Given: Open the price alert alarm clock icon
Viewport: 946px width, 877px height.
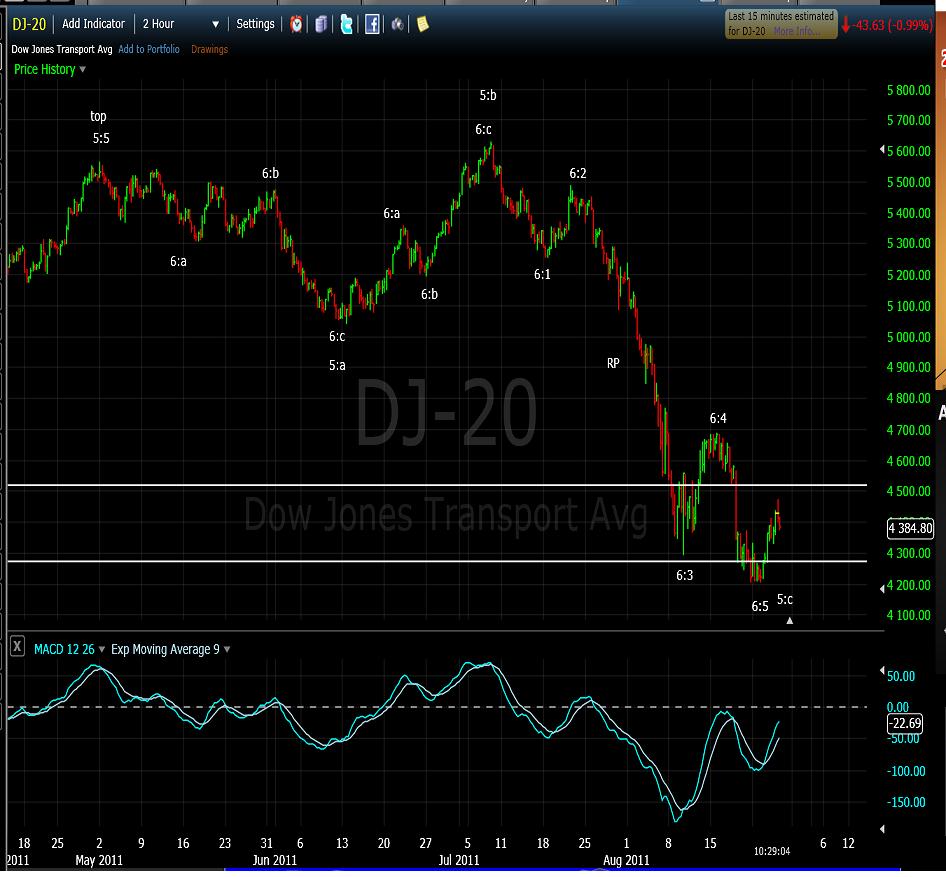Looking at the screenshot, I should tap(296, 24).
